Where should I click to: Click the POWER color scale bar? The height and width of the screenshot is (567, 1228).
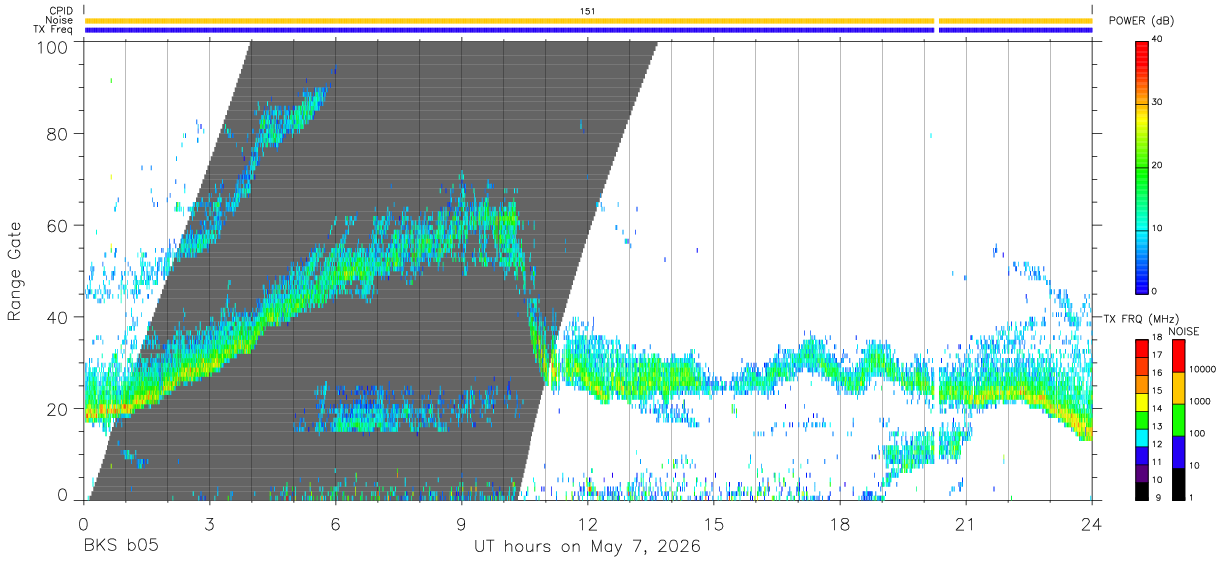pyautogui.click(x=1142, y=166)
